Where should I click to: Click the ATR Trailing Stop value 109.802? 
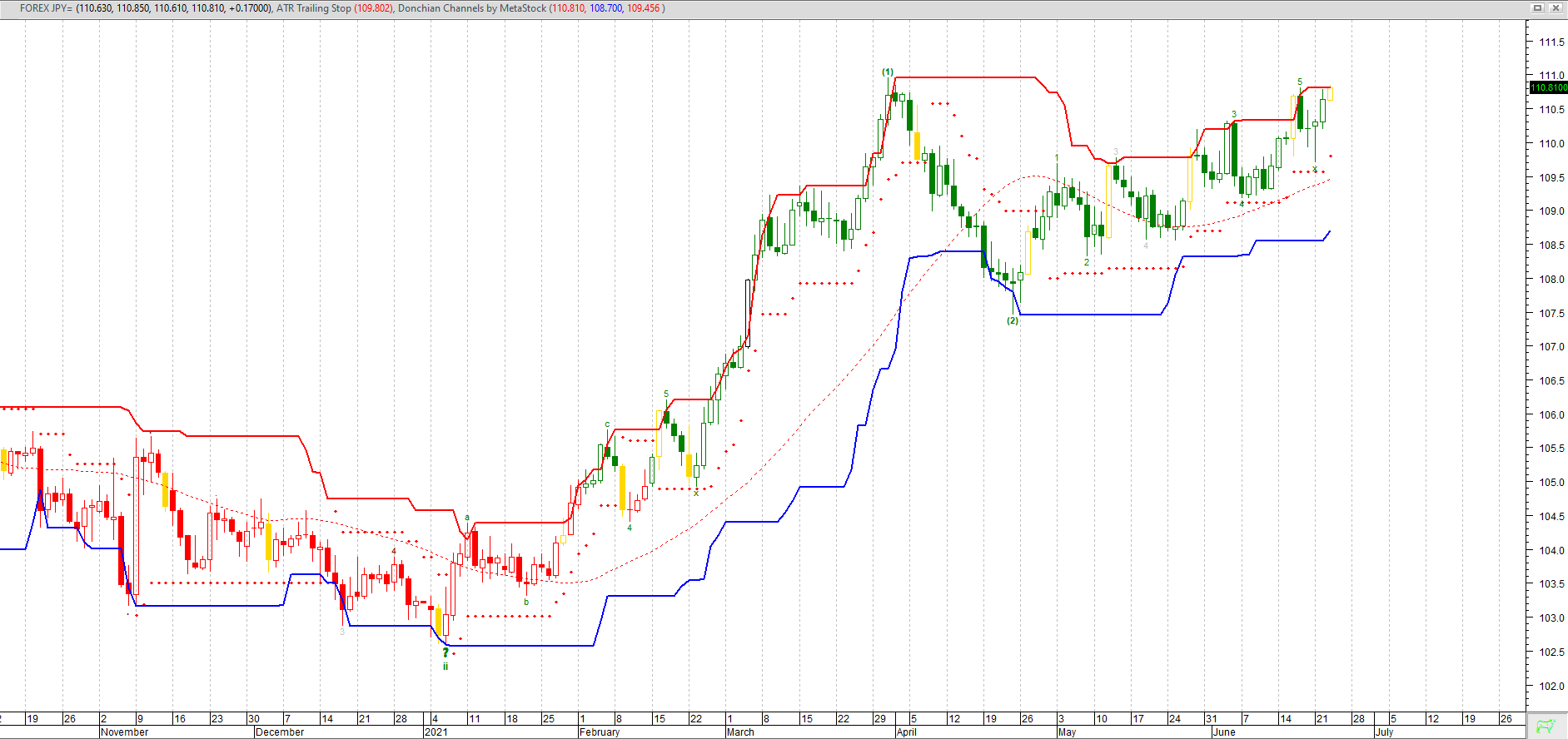coord(373,8)
